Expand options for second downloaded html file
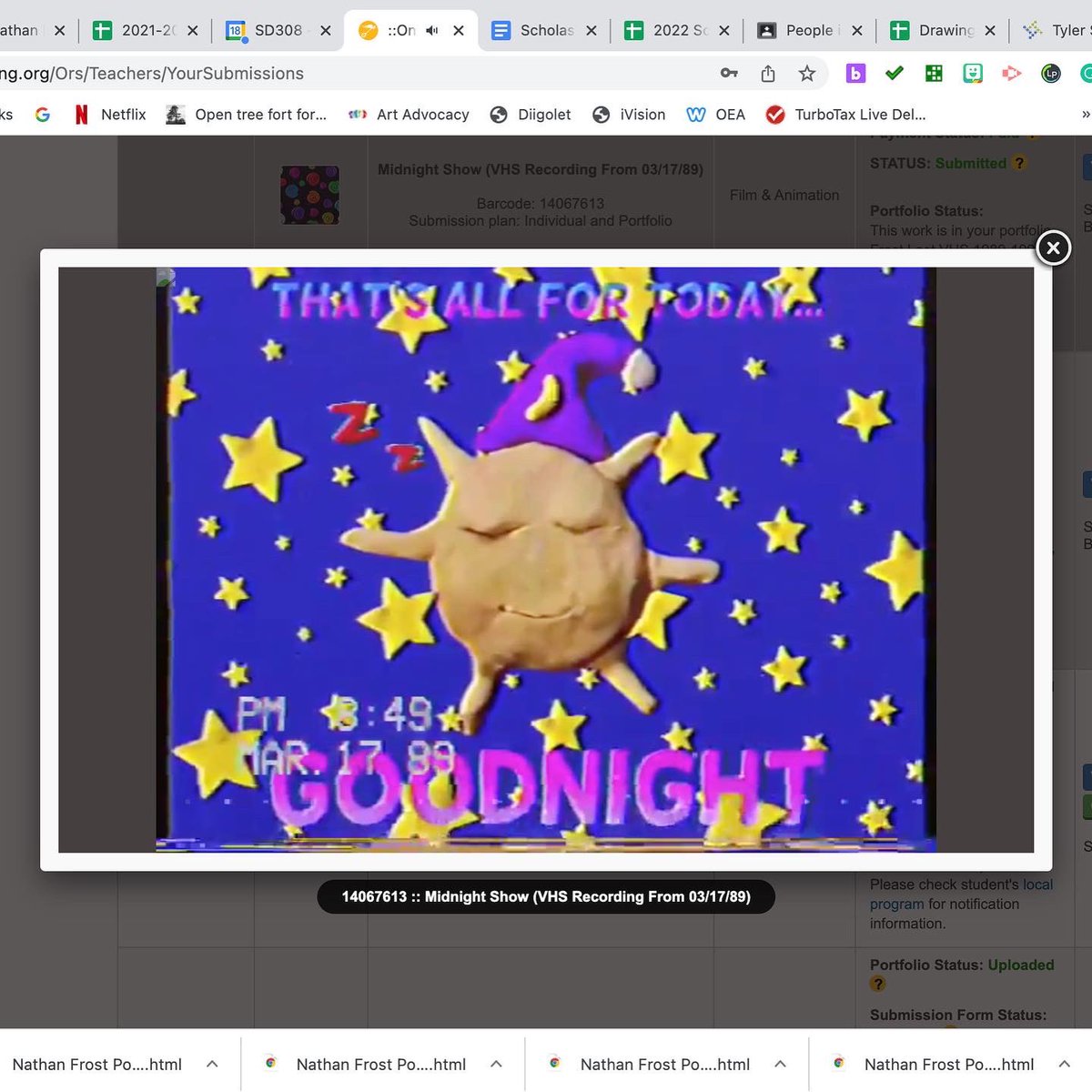This screenshot has height=1092, width=1092. click(x=497, y=1064)
